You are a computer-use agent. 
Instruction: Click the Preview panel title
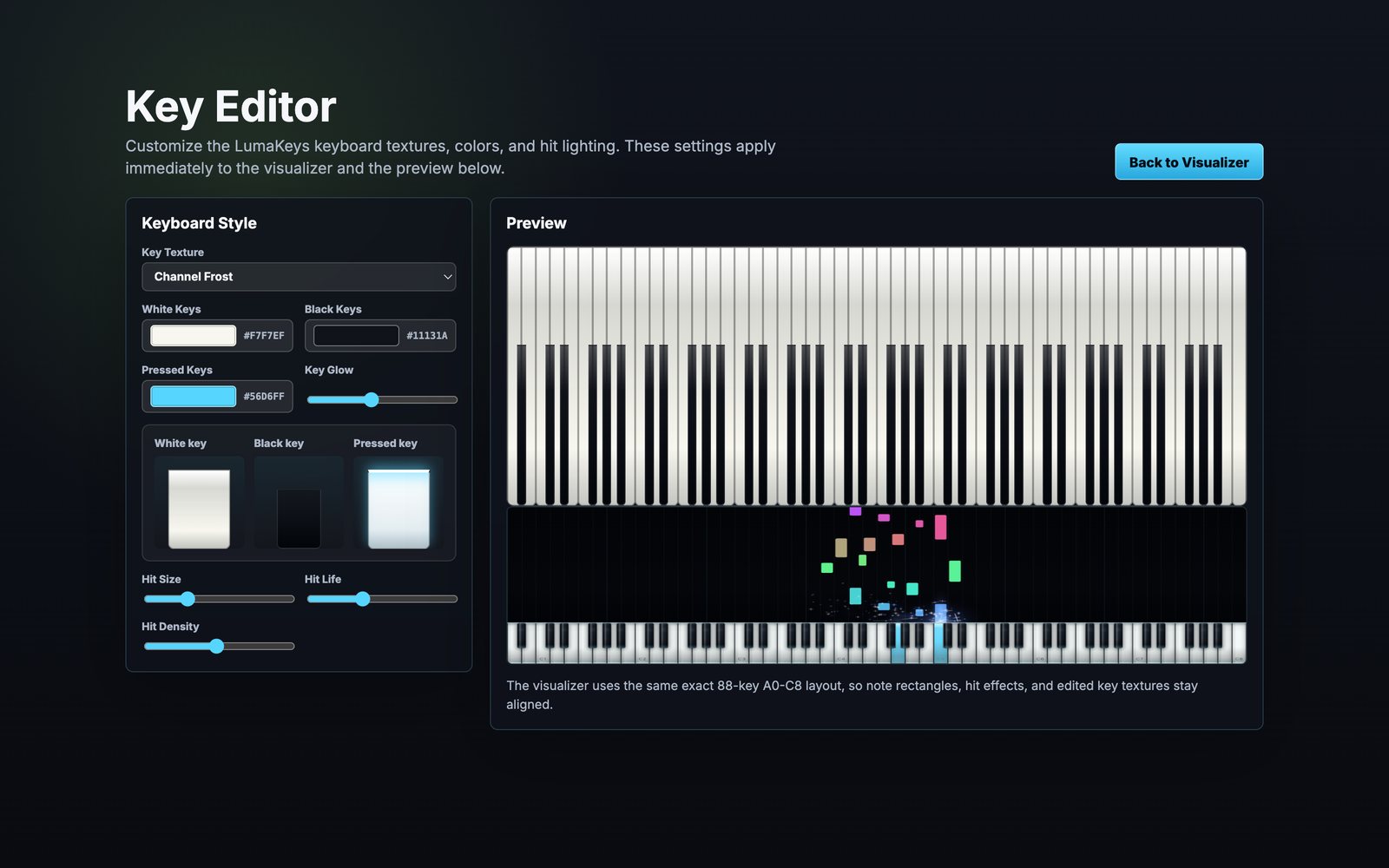coord(537,223)
